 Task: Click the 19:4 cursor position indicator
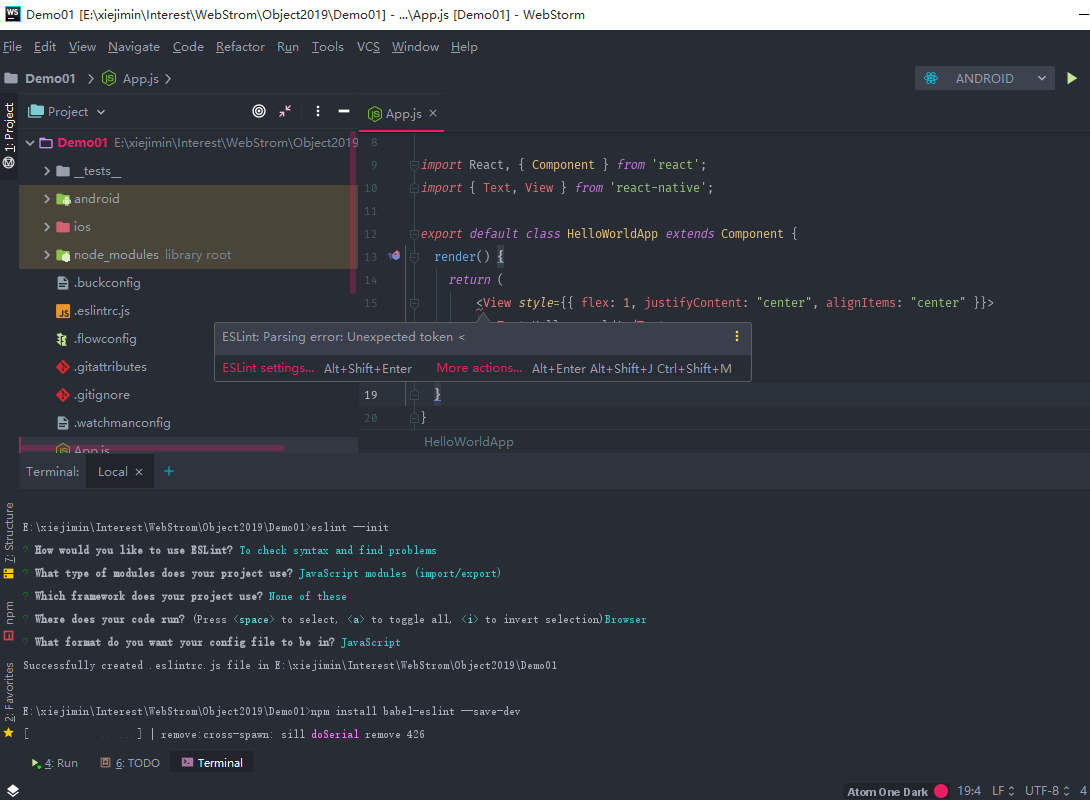(x=969, y=791)
